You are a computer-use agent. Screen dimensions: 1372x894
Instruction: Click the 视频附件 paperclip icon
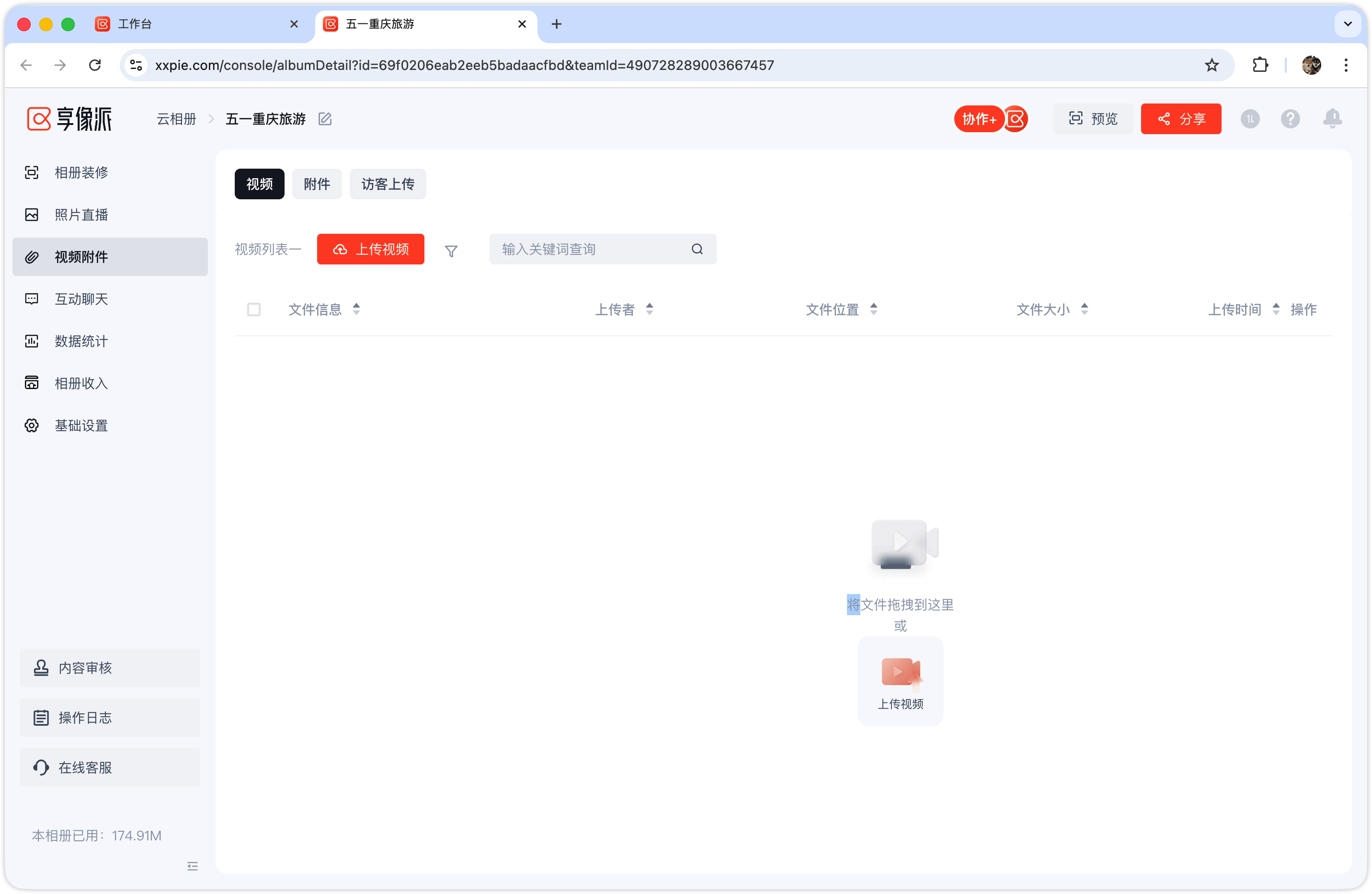32,256
